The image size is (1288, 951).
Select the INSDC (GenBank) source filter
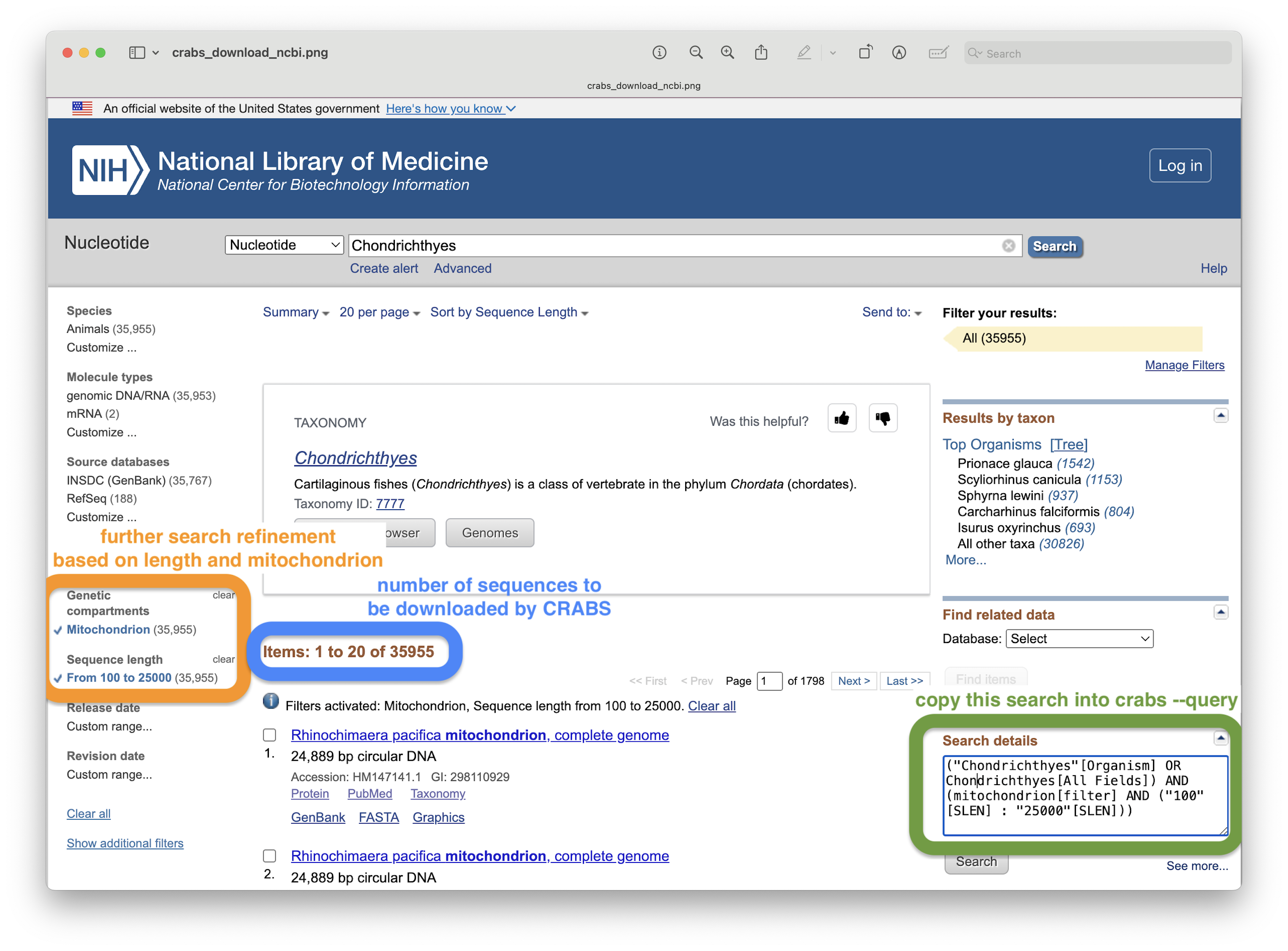coord(116,481)
